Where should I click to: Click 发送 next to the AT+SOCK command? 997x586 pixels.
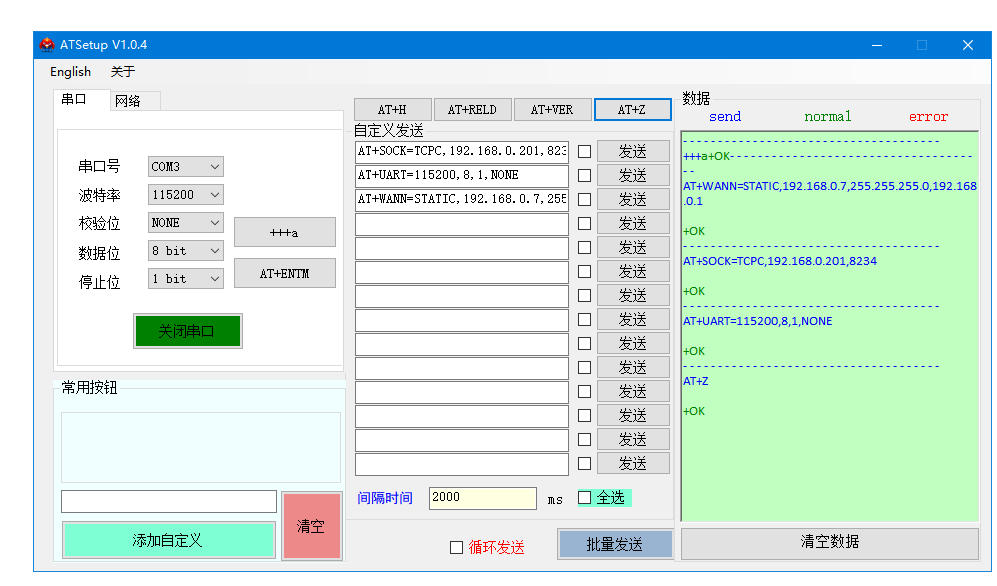click(x=633, y=151)
